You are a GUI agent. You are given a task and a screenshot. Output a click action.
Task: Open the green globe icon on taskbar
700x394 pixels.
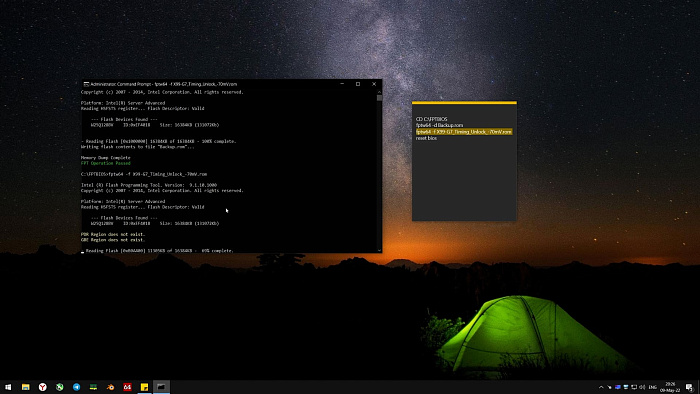point(59,387)
